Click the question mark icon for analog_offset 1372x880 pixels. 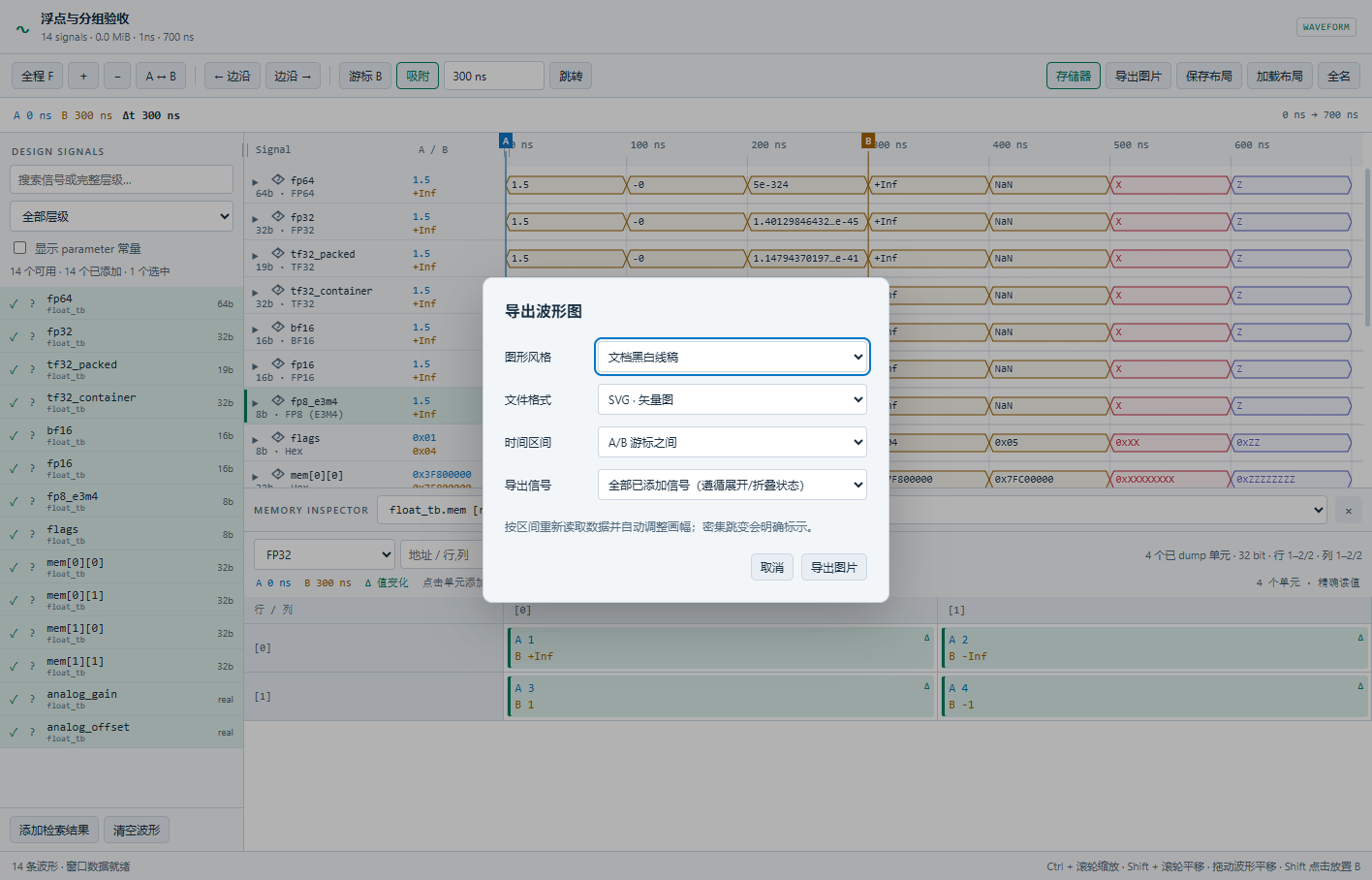tap(32, 733)
